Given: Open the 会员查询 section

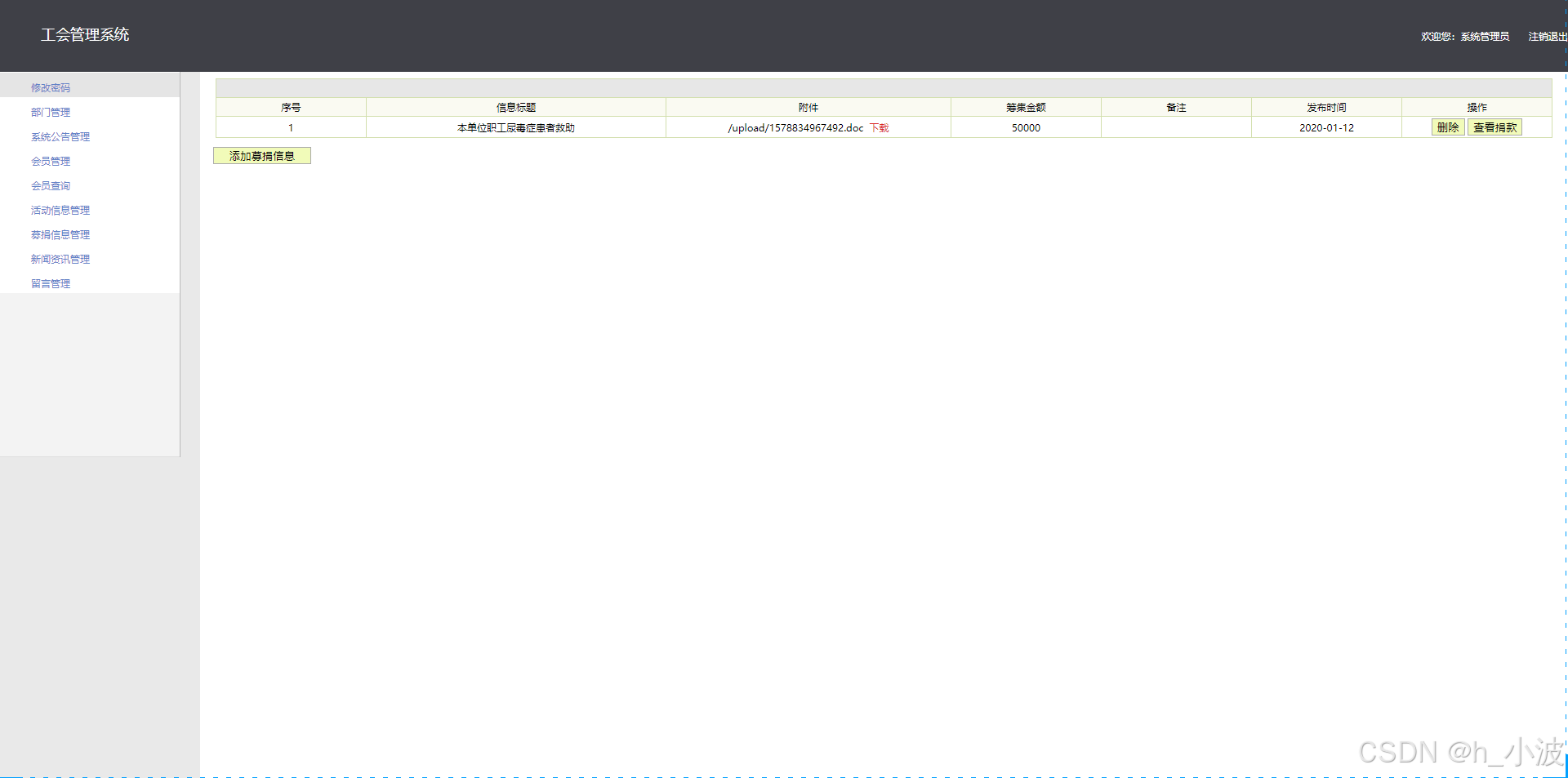Looking at the screenshot, I should [51, 185].
